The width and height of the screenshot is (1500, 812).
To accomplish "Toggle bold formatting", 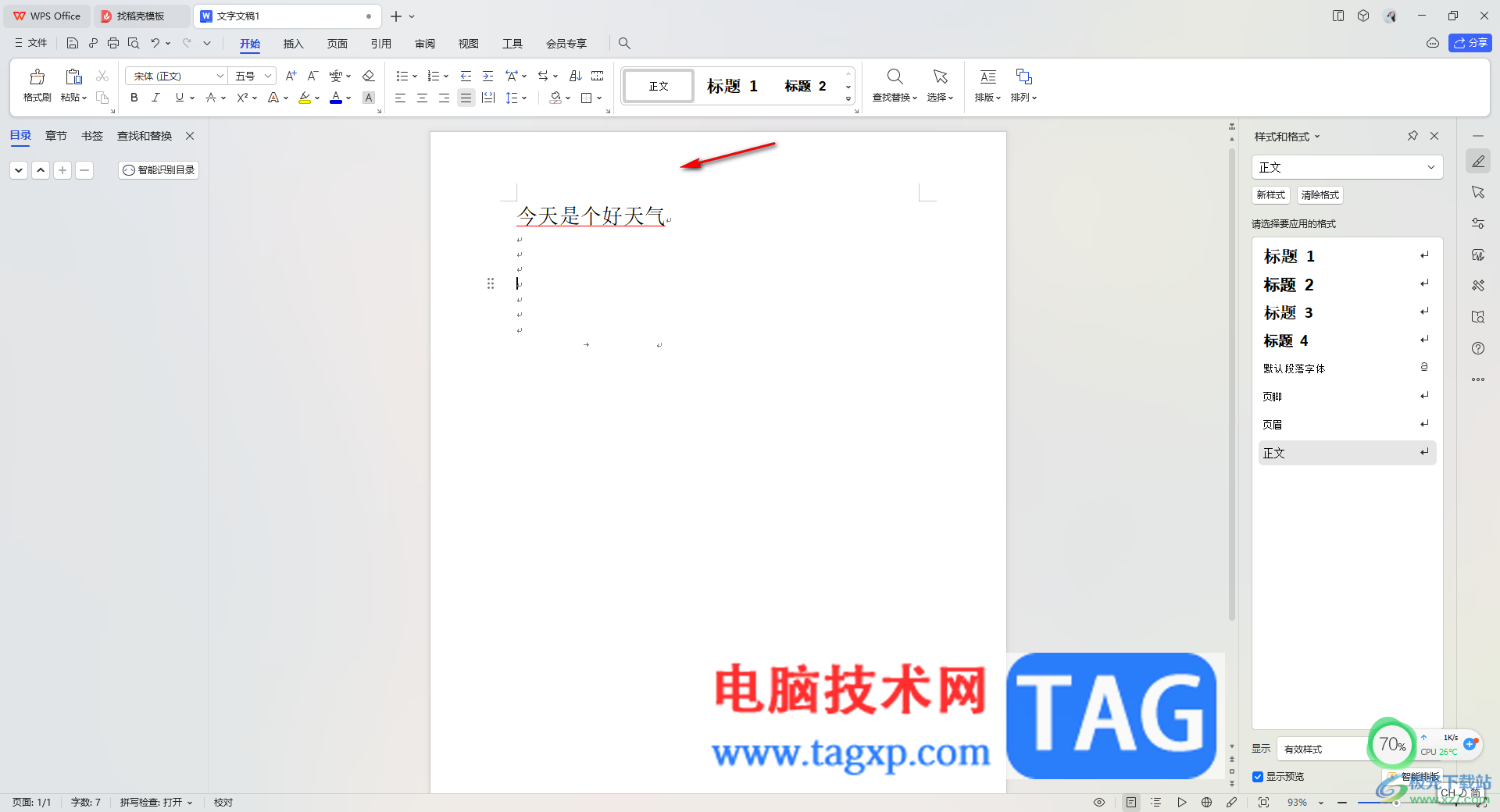I will pyautogui.click(x=134, y=98).
